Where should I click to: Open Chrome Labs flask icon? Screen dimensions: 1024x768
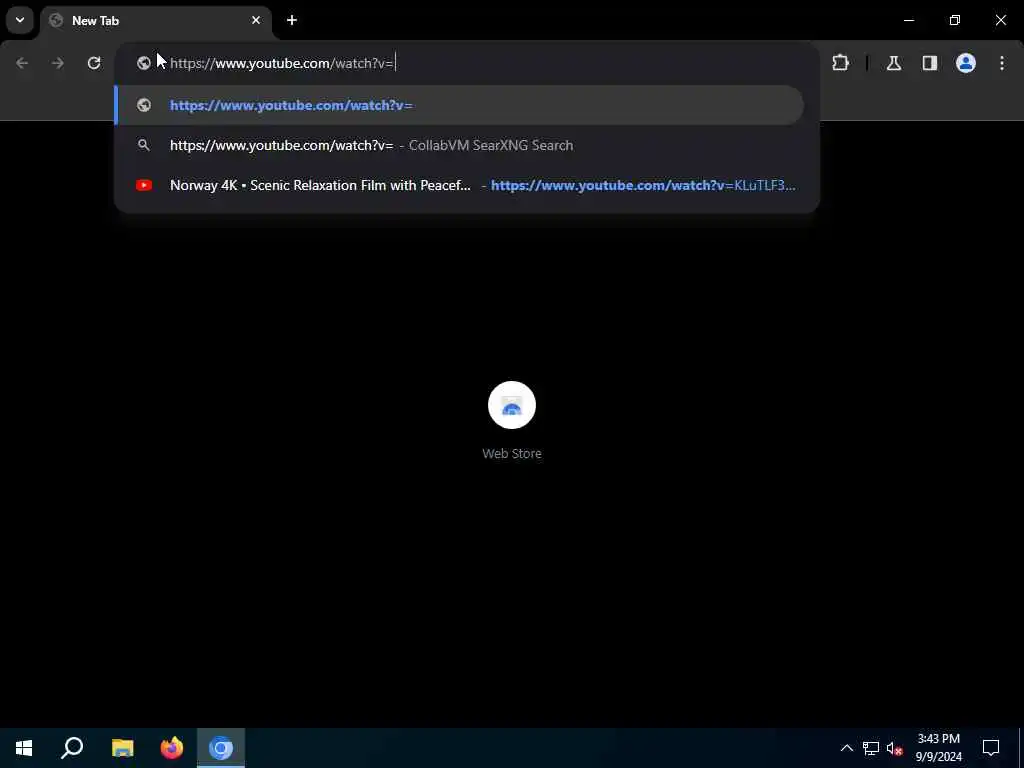coord(894,63)
